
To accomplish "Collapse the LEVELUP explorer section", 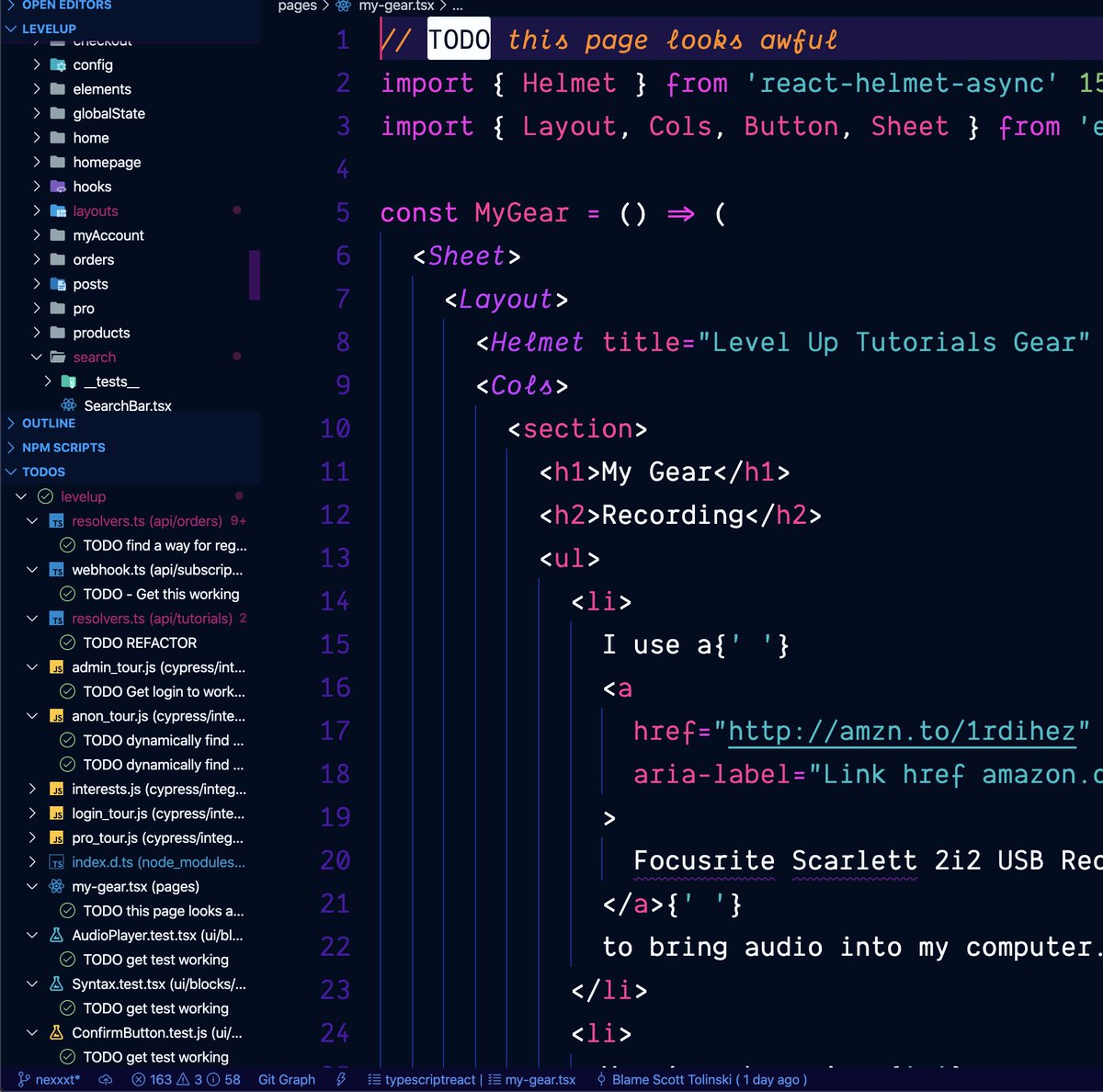I will coord(11,28).
